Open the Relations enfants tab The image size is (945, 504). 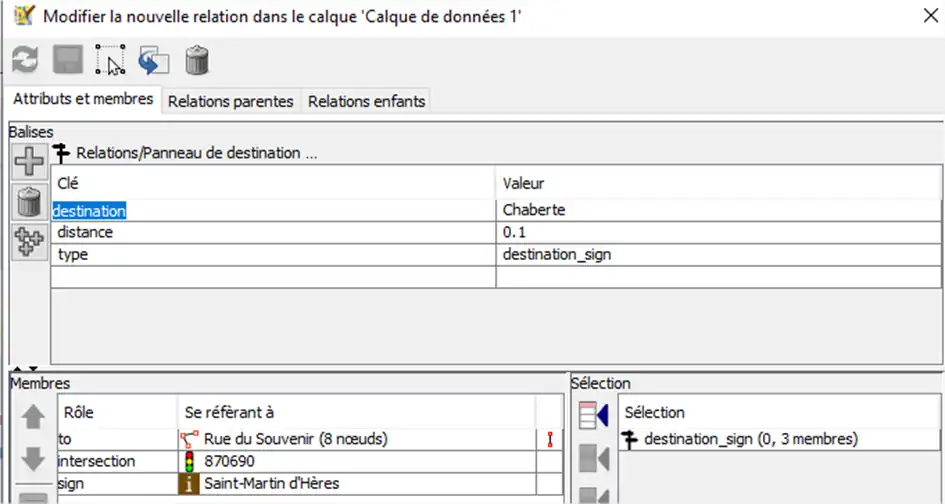[x=366, y=101]
